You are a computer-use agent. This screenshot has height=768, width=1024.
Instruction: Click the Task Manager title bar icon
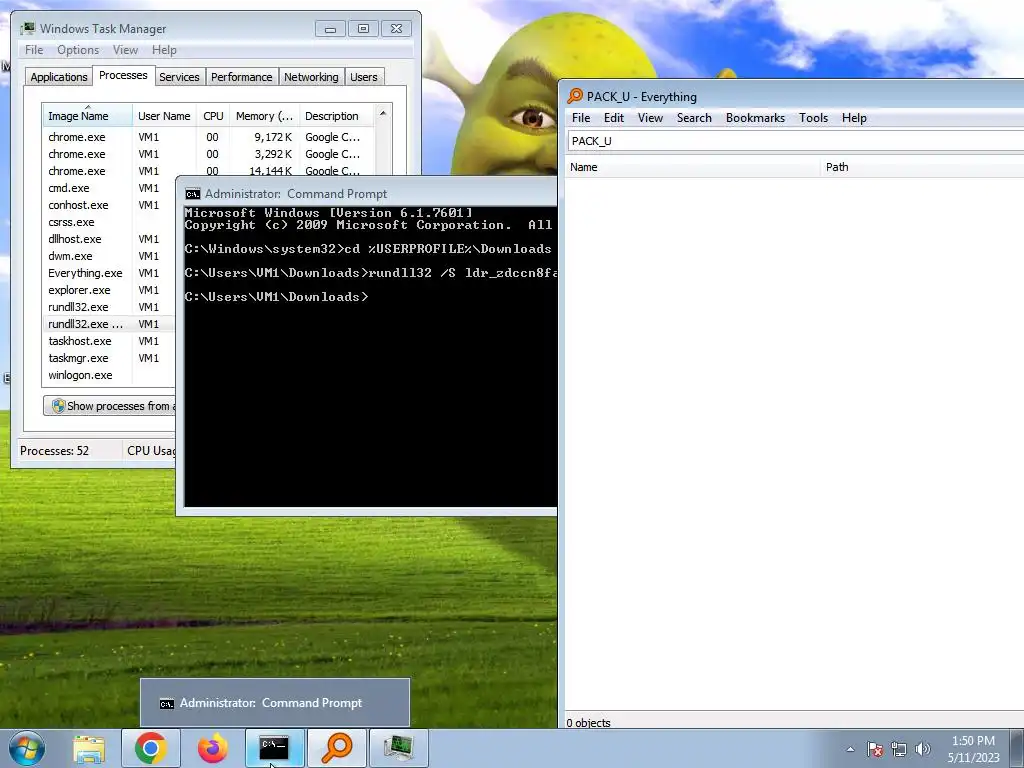tap(27, 29)
